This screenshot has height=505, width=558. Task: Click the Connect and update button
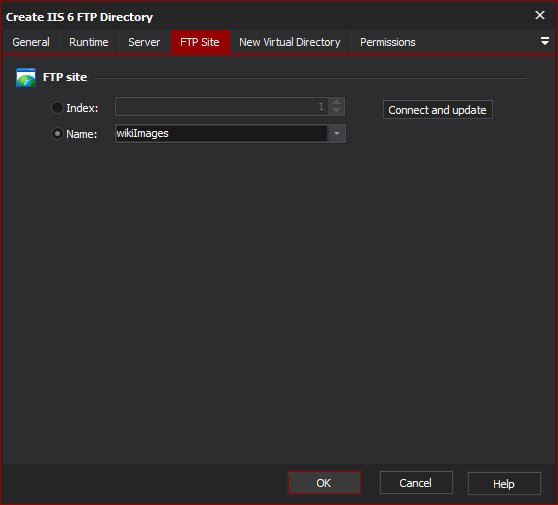[x=437, y=110]
